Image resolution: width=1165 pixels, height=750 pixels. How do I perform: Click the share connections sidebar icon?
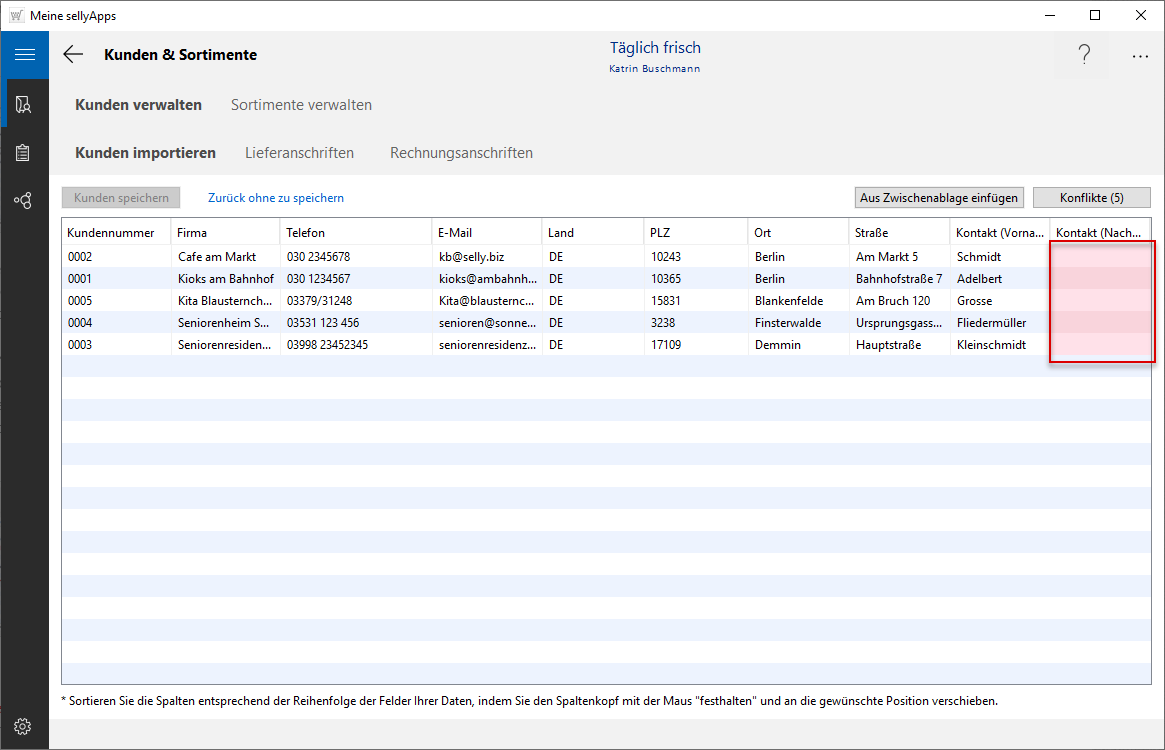click(24, 201)
